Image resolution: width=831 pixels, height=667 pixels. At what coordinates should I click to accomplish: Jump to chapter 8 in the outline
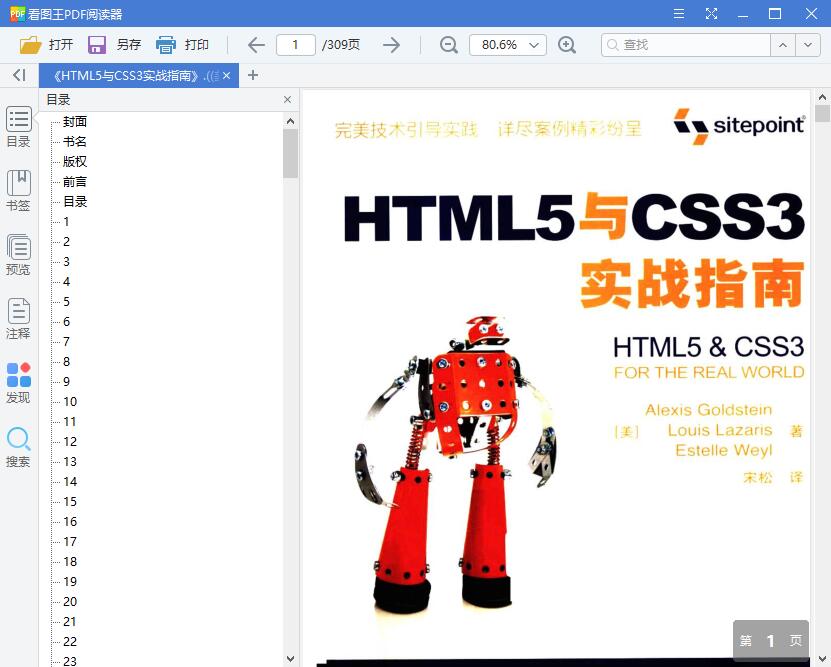coord(66,362)
